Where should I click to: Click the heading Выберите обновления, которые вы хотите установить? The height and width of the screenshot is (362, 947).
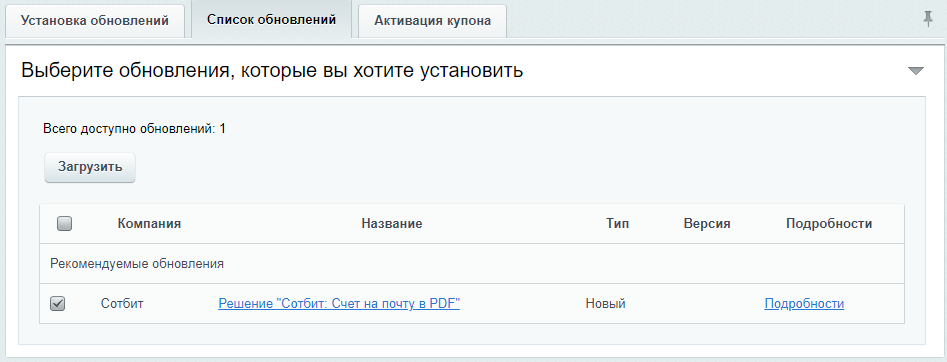pyautogui.click(x=272, y=71)
